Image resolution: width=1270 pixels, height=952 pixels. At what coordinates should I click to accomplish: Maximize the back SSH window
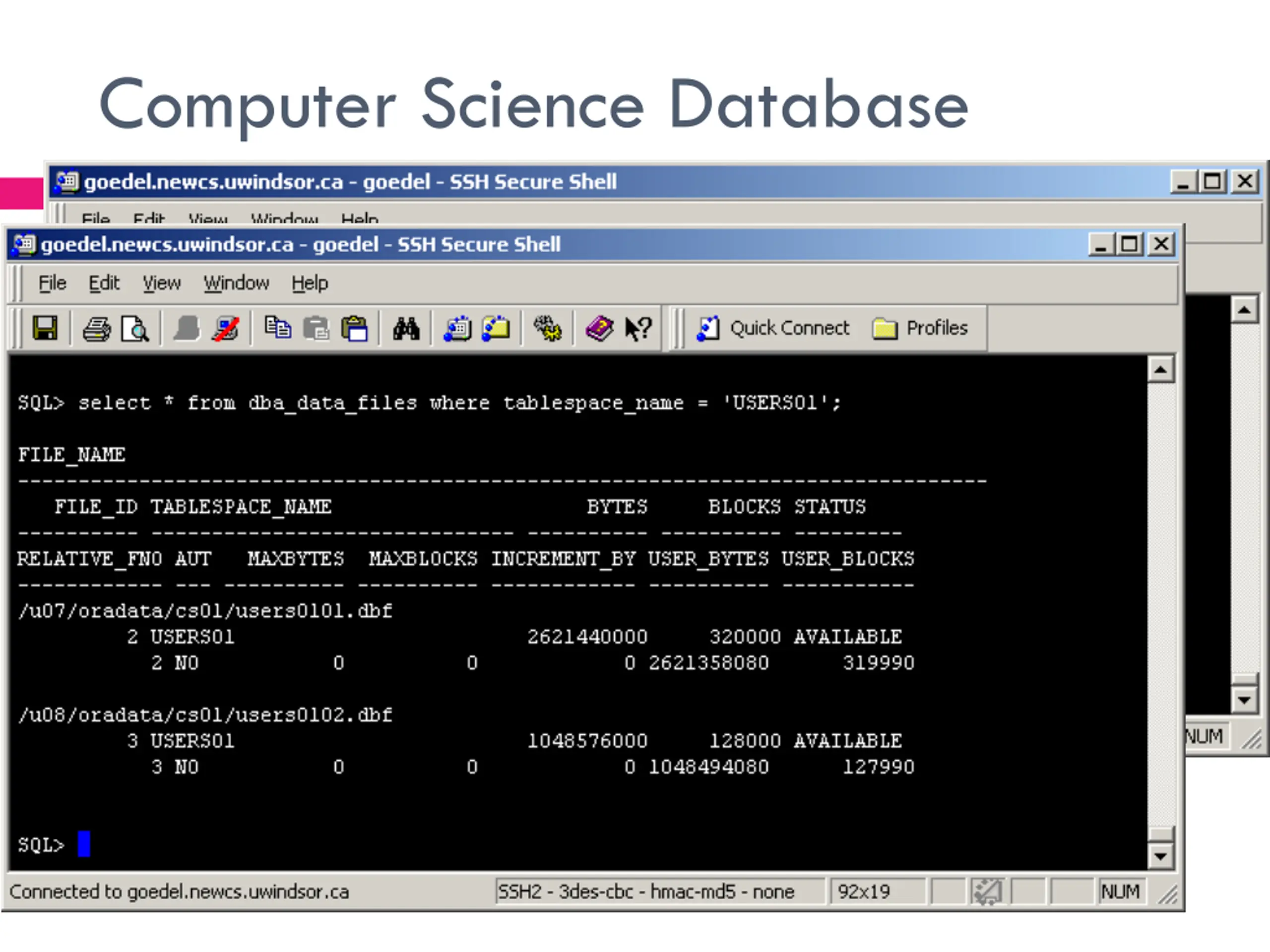coord(1212,182)
